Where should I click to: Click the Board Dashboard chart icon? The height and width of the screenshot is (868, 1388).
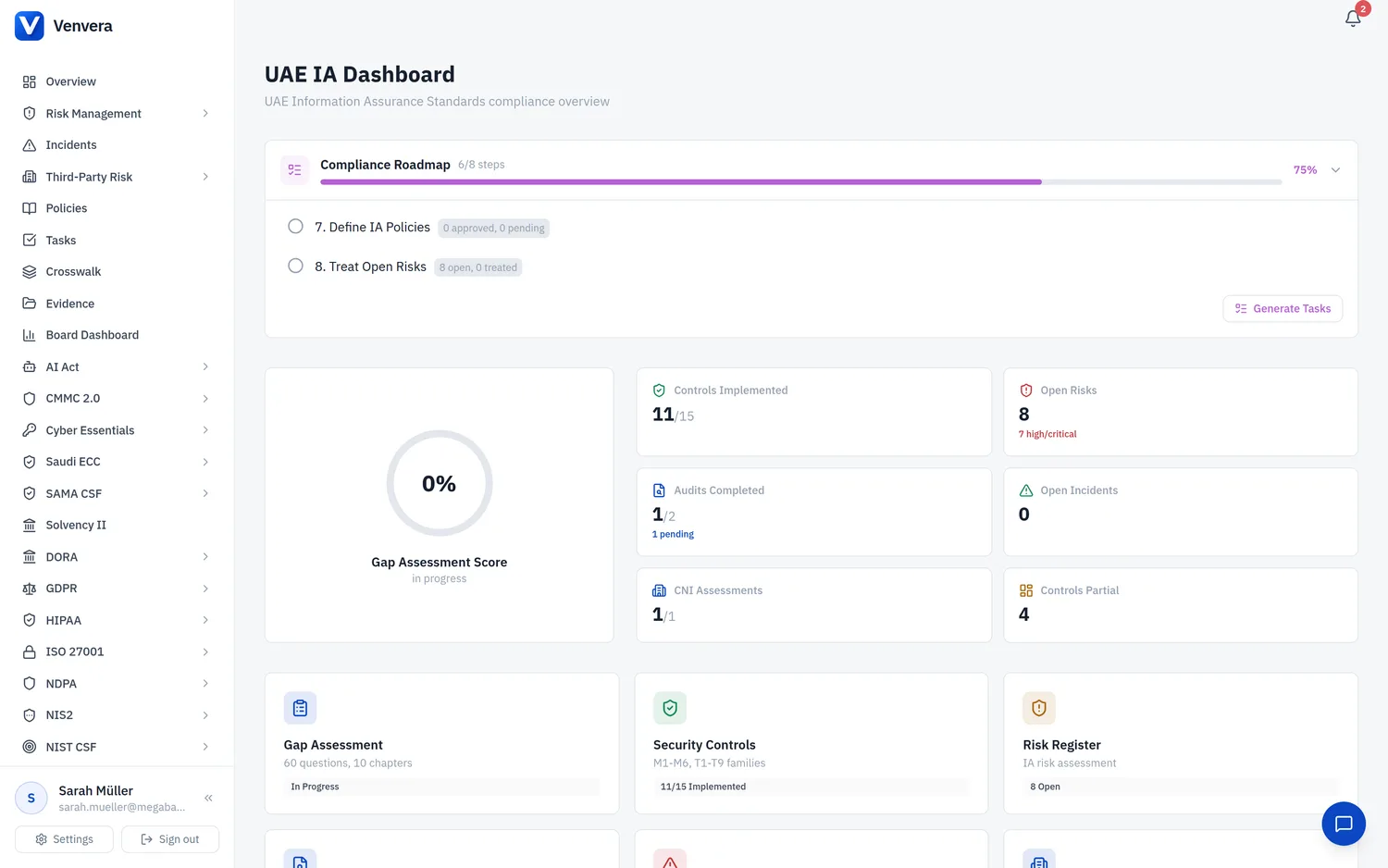coord(30,335)
